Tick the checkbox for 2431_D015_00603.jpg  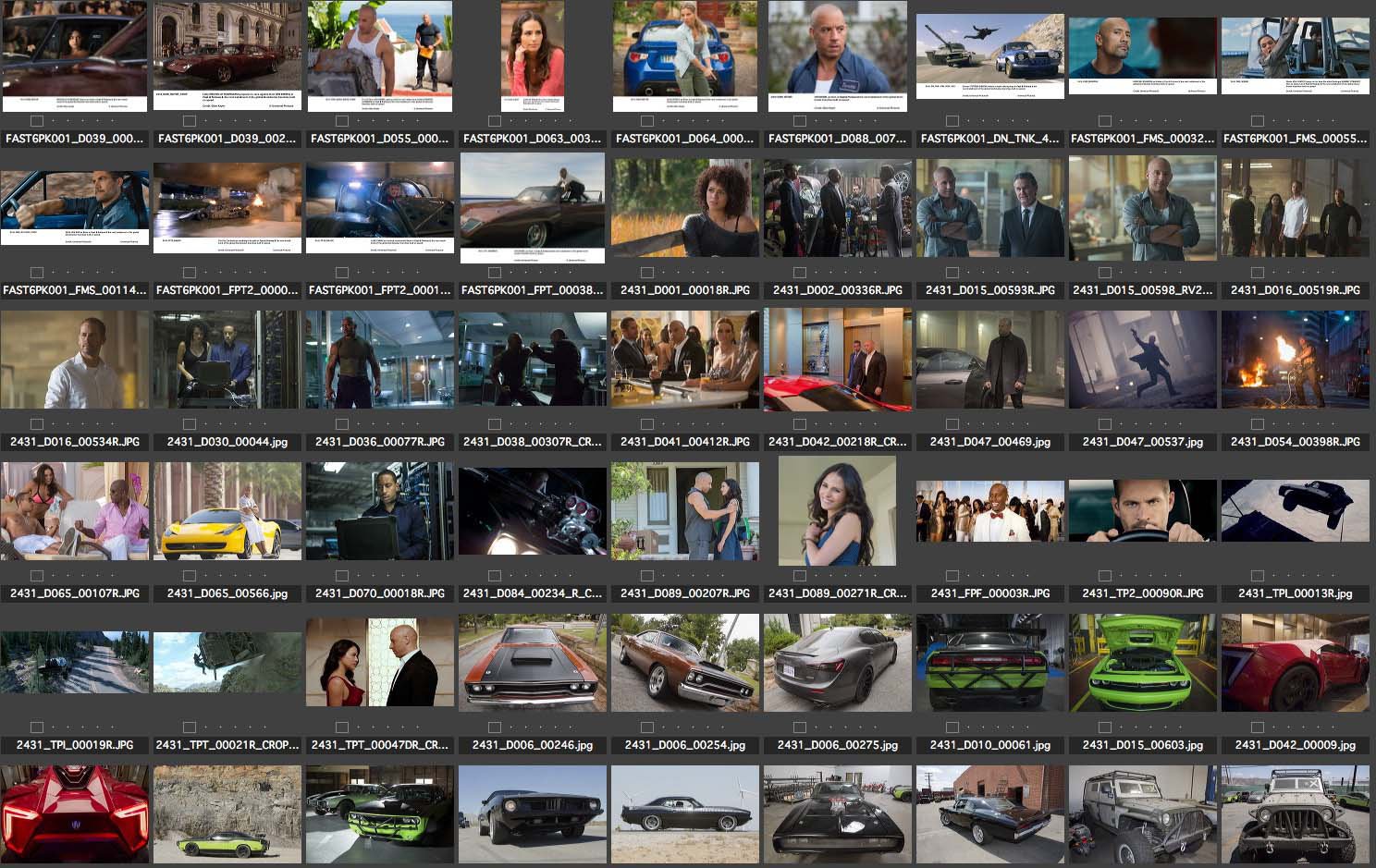tap(1105, 727)
